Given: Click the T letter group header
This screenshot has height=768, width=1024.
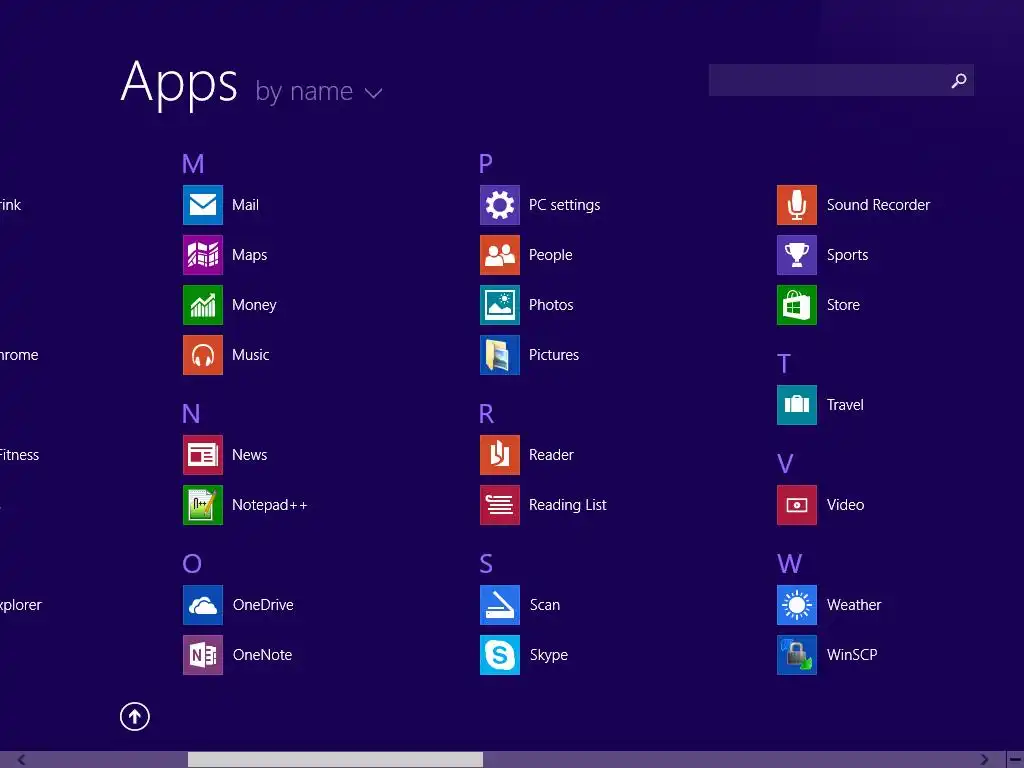Looking at the screenshot, I should pos(784,364).
